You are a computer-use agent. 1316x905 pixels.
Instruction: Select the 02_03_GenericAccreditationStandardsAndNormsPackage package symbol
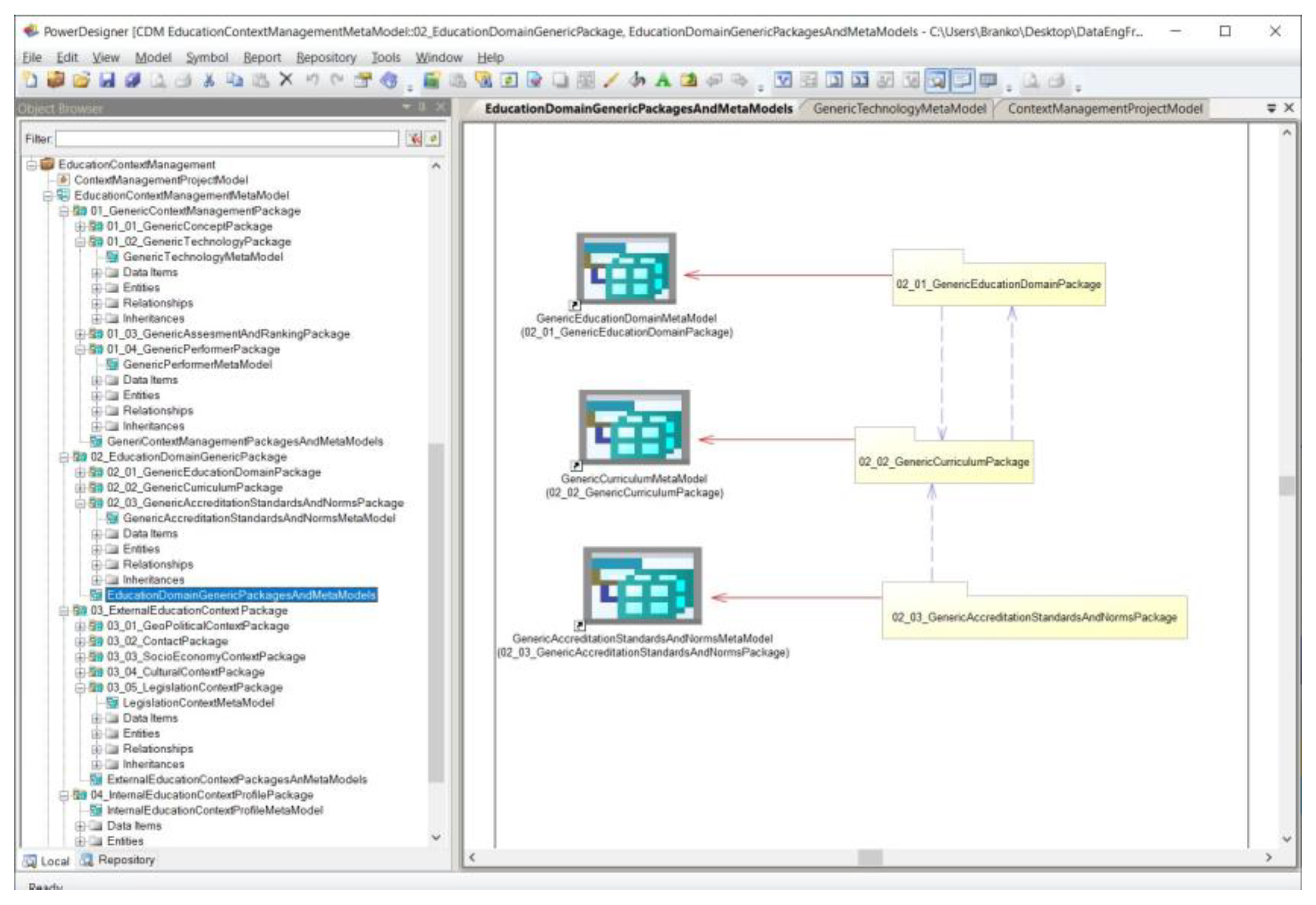click(x=1034, y=617)
